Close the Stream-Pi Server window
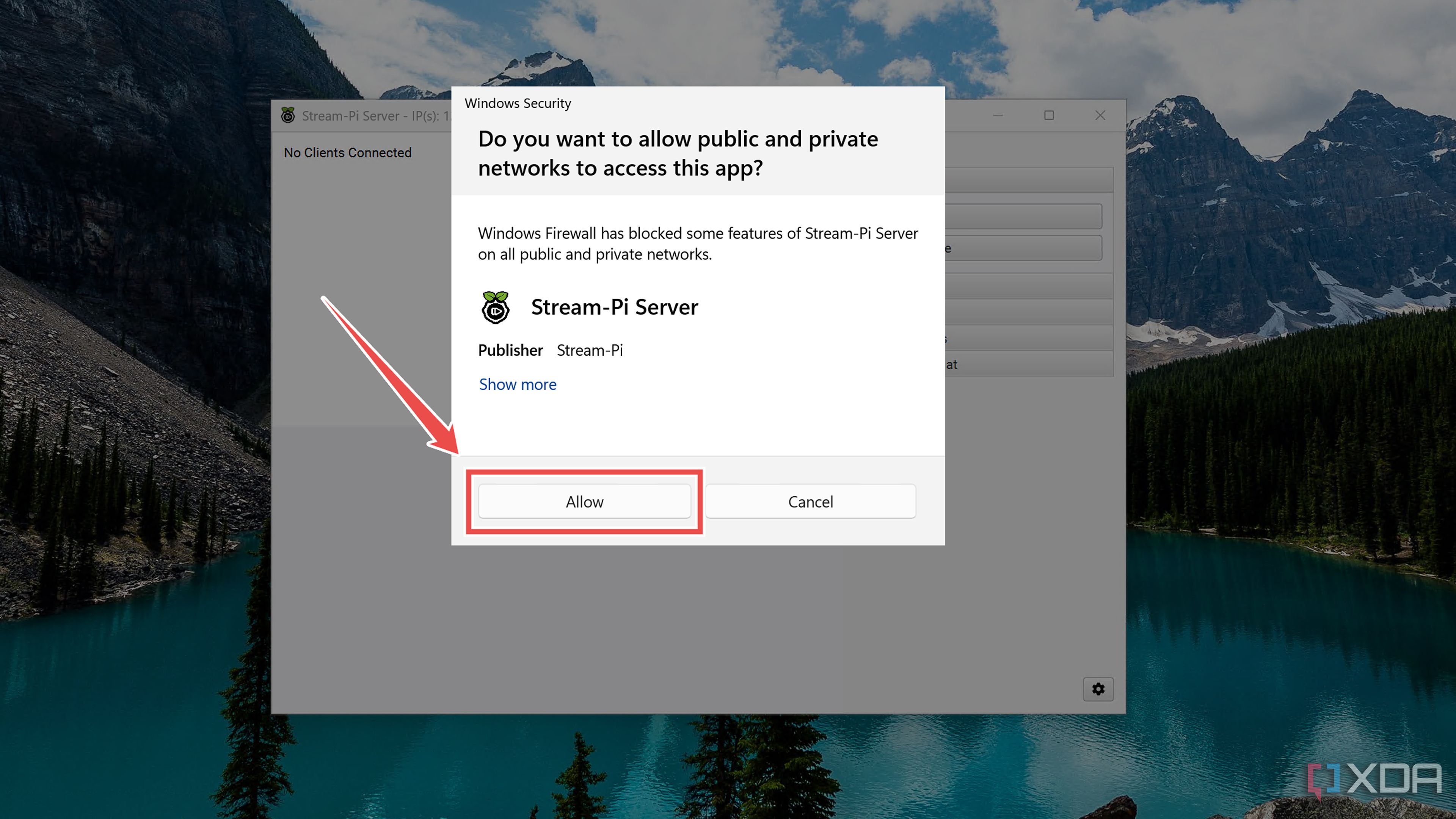This screenshot has height=819, width=1456. 1100,115
